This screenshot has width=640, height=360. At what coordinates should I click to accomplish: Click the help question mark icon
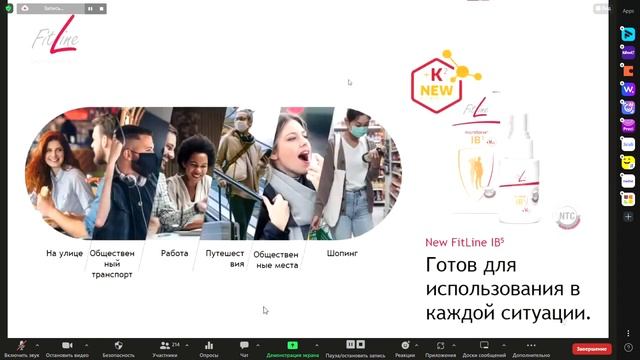pos(628,348)
